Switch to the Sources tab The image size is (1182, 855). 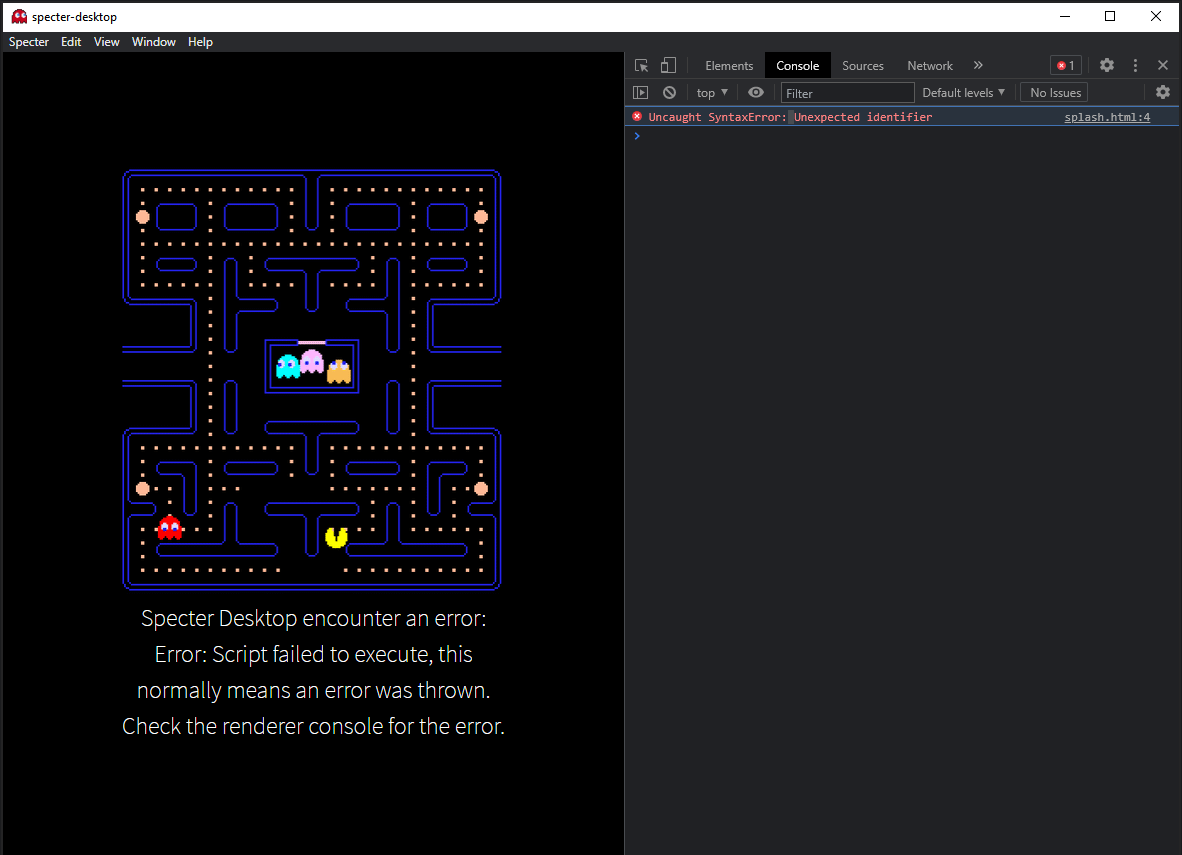click(x=862, y=66)
